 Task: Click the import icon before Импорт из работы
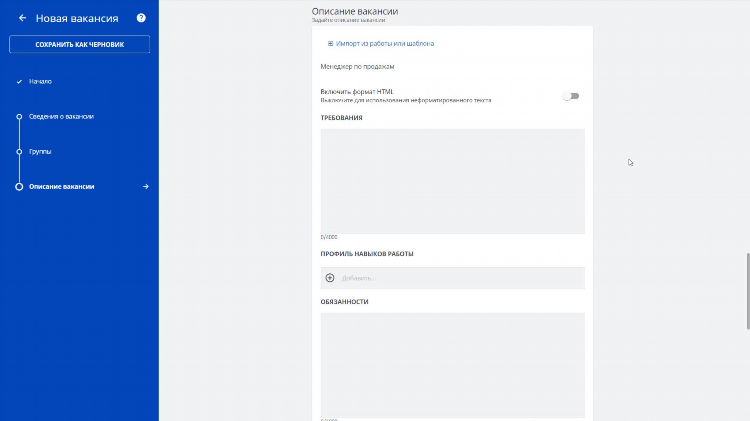coord(330,44)
